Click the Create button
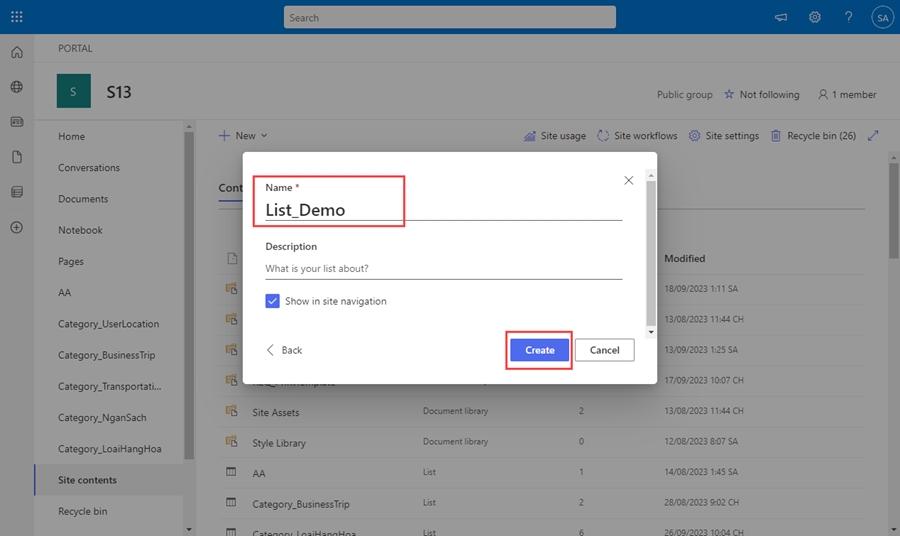Image resolution: width=900 pixels, height=536 pixels. pos(539,350)
